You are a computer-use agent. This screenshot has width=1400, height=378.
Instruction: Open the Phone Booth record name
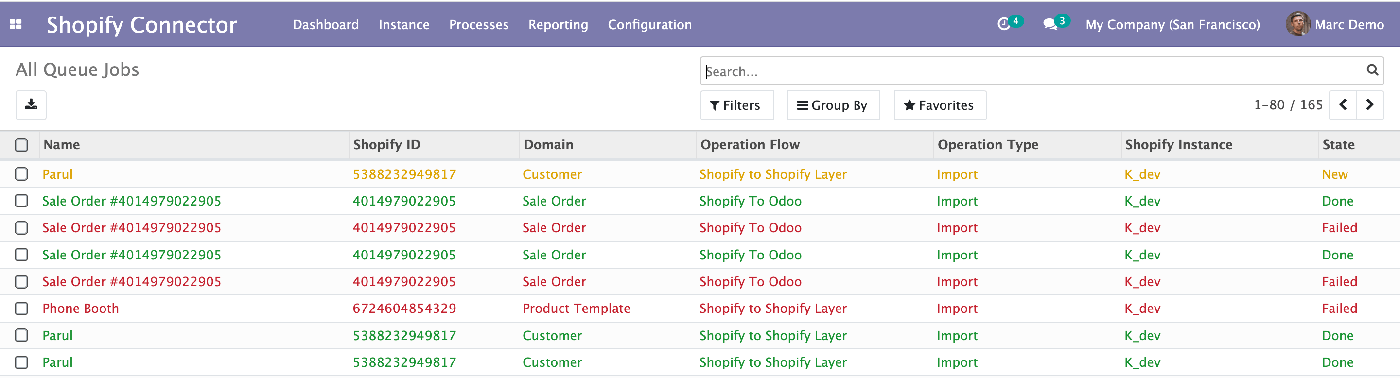[x=80, y=308]
